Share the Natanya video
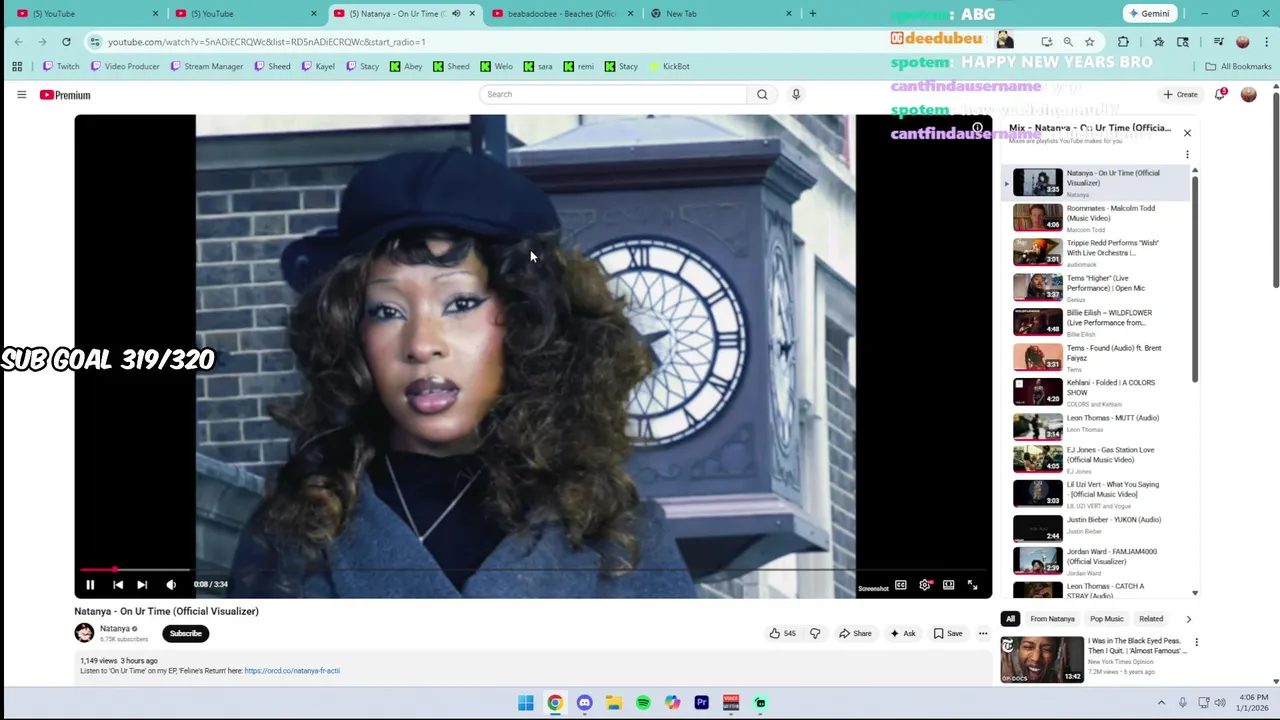Screen dimensions: 1280x720 (855, 633)
